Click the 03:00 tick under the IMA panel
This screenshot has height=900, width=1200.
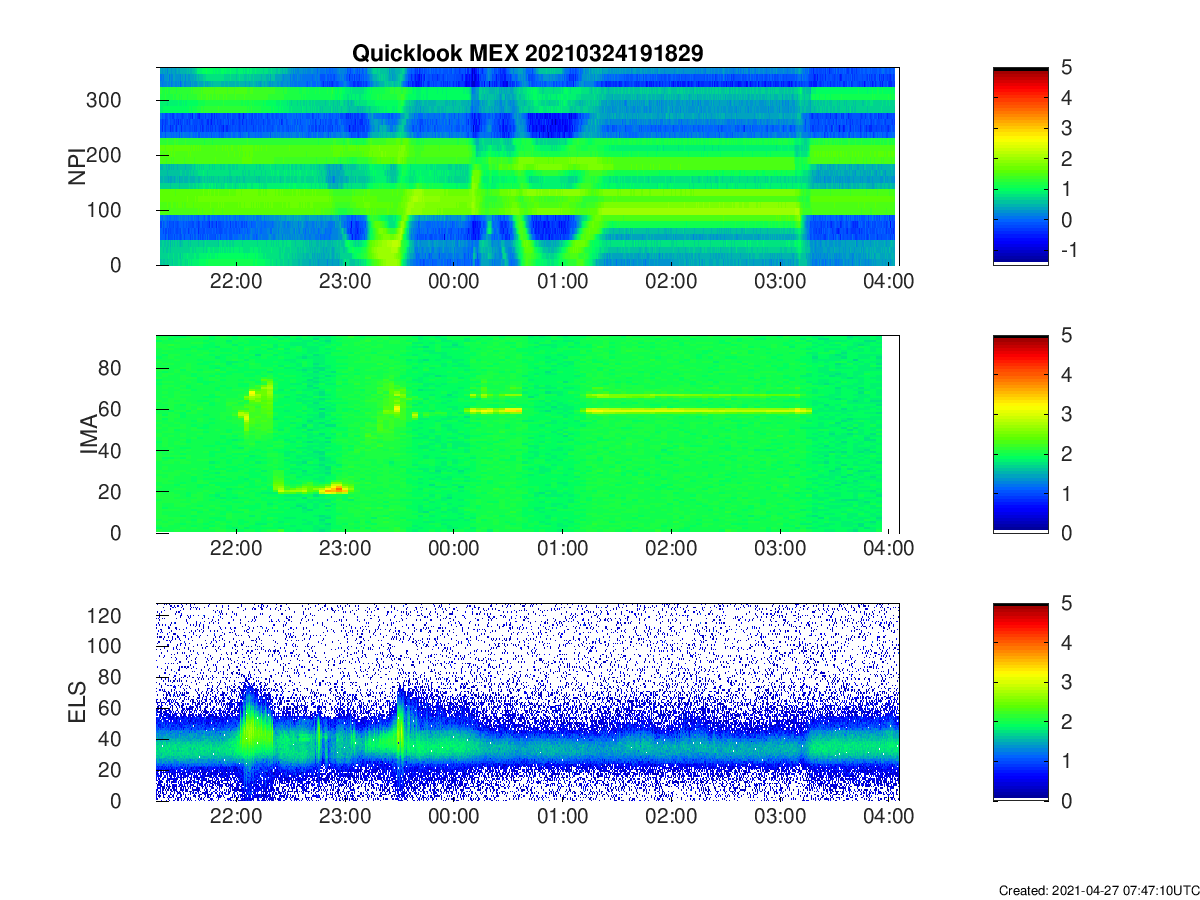coord(780,550)
